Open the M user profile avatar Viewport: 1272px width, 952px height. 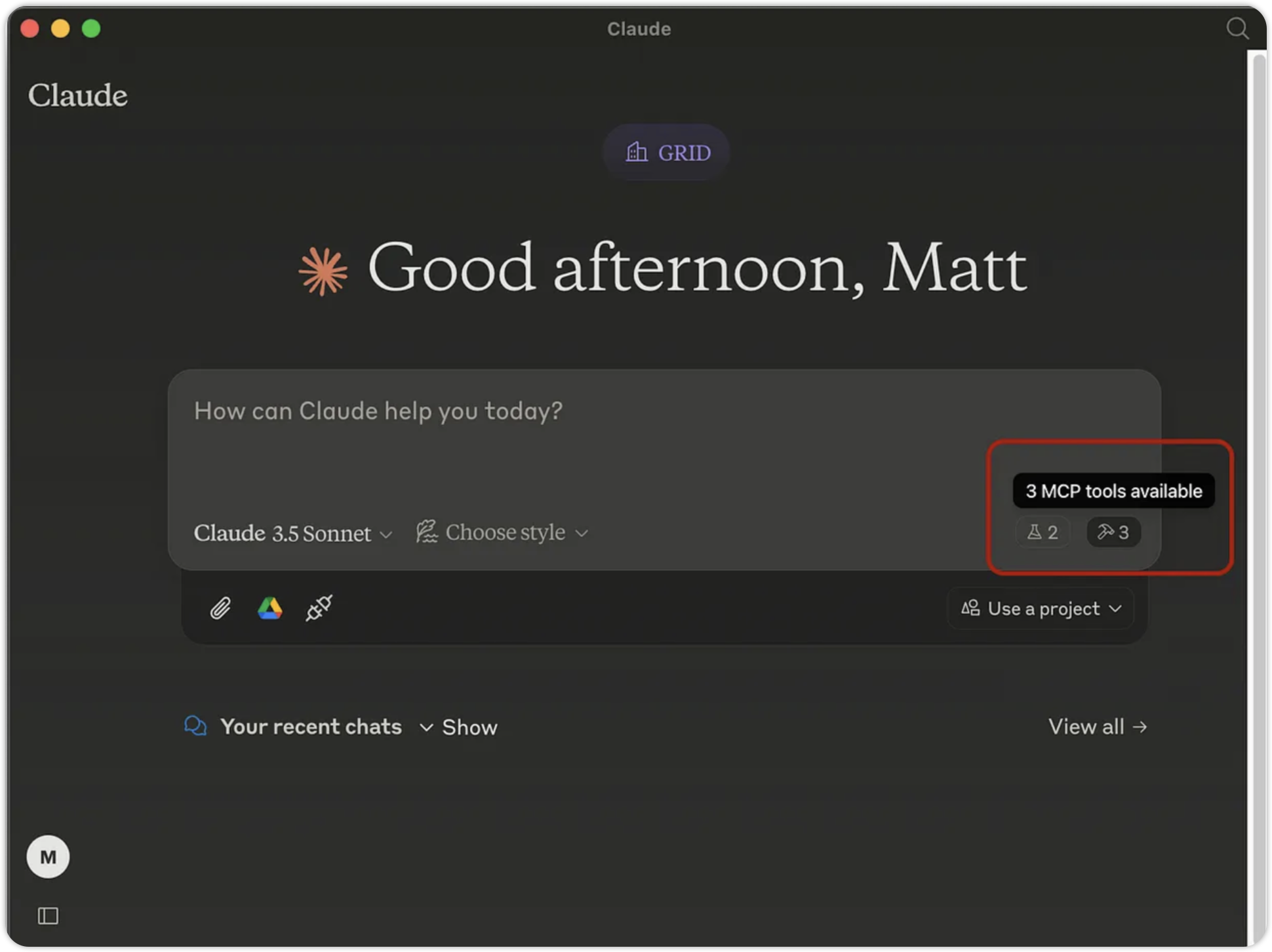[x=48, y=856]
